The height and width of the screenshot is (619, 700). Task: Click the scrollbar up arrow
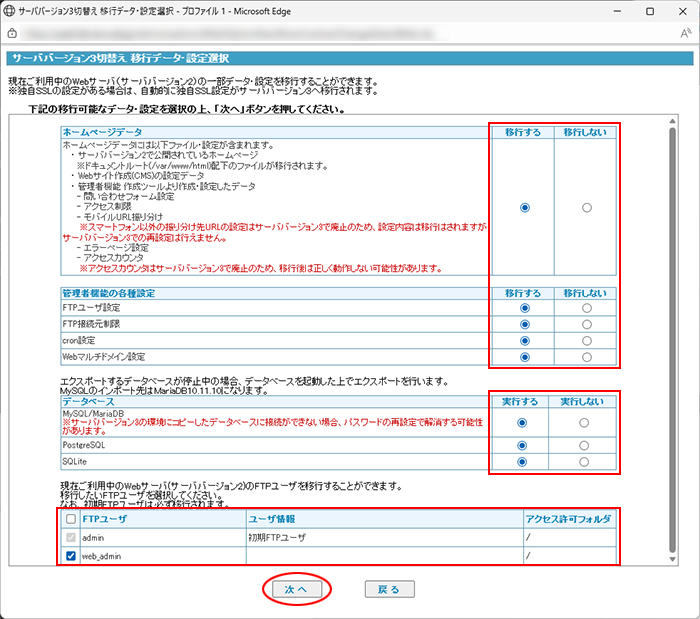tap(673, 122)
